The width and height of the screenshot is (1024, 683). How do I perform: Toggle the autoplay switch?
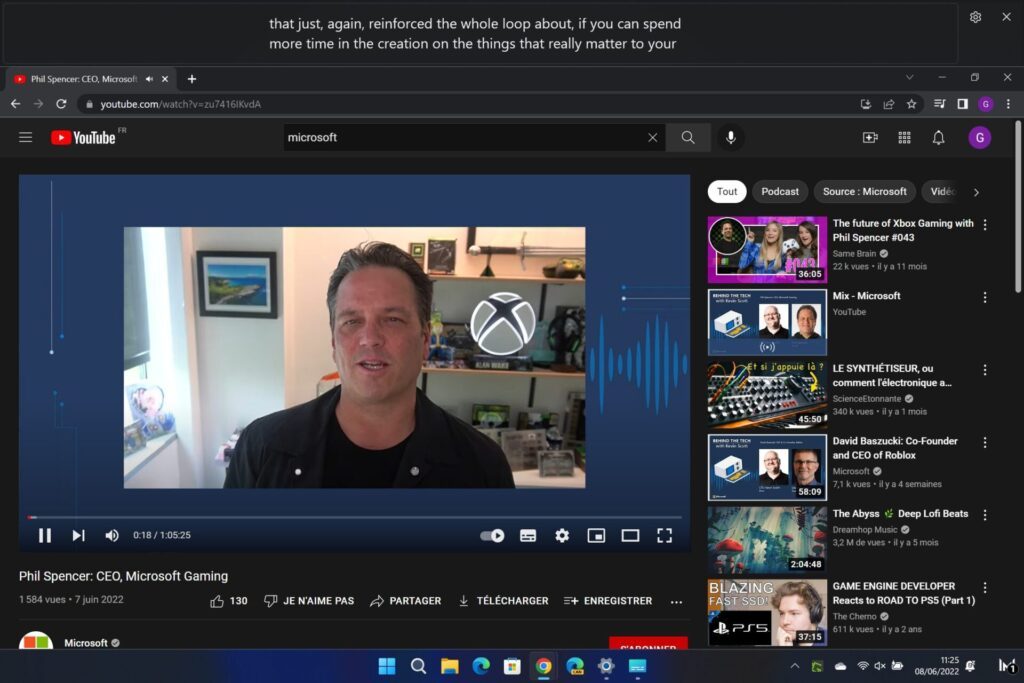tap(492, 535)
